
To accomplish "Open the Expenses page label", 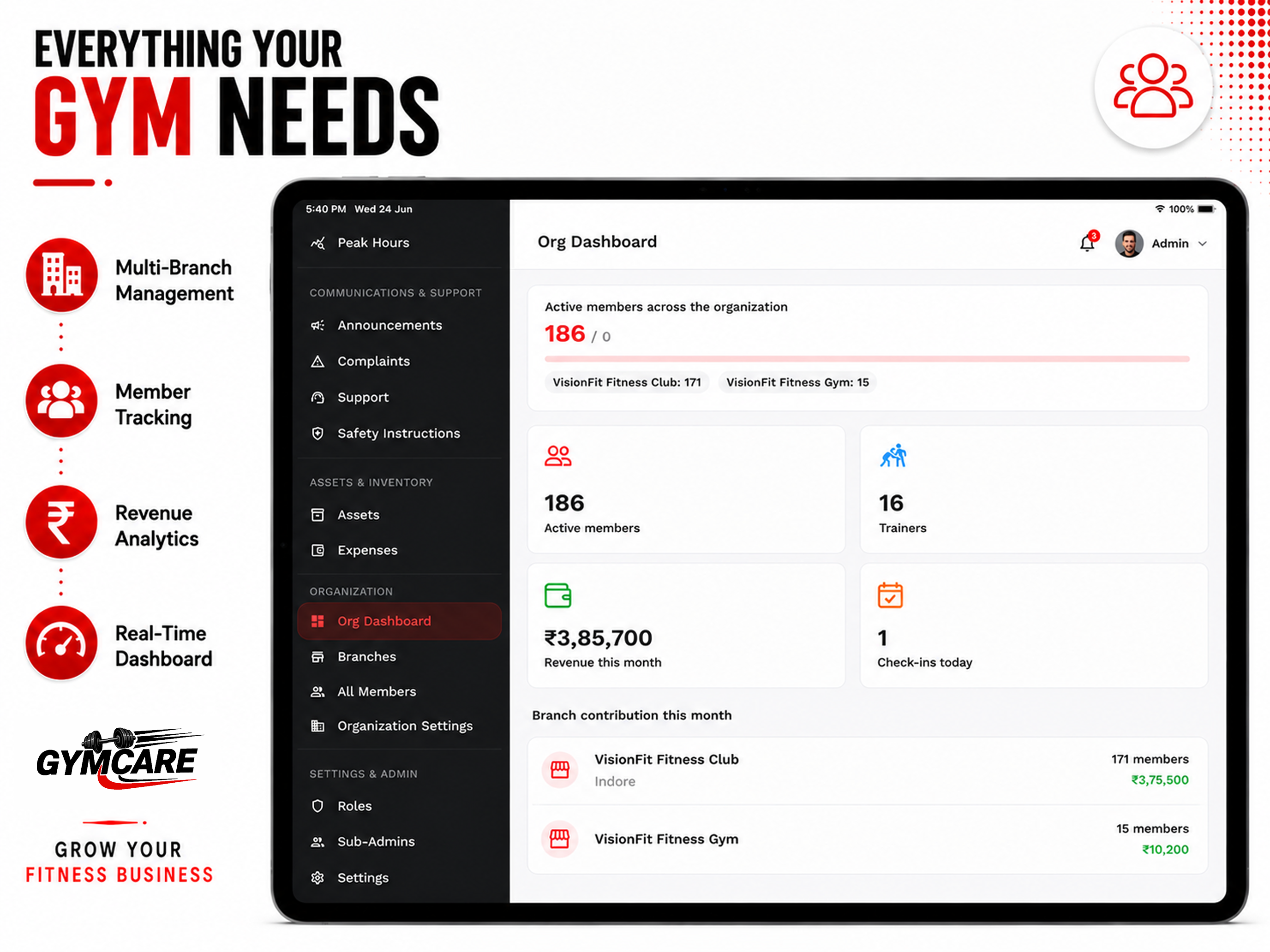I will [367, 550].
